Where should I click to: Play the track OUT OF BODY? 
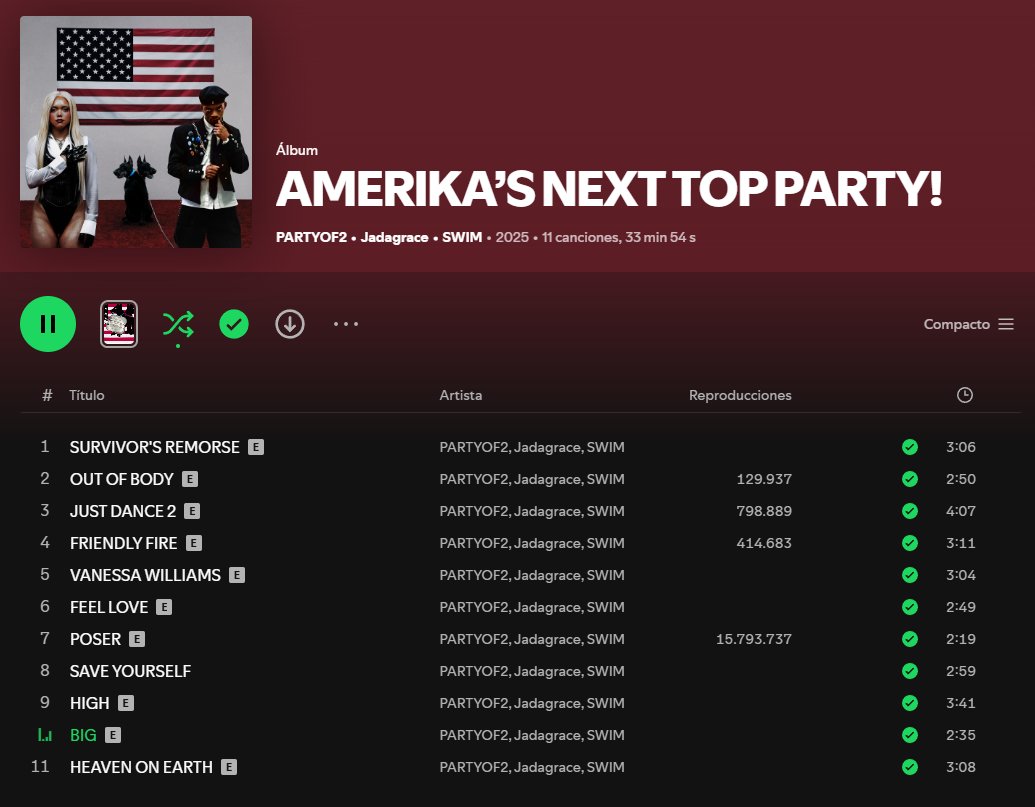point(121,479)
